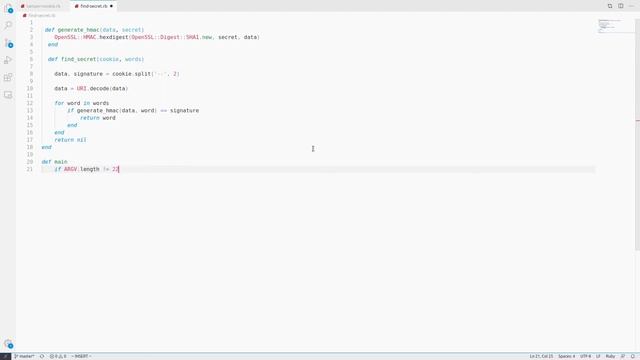The image size is (640, 360).
Task: Open errors and warnings count in status bar
Action: click(x=58, y=356)
